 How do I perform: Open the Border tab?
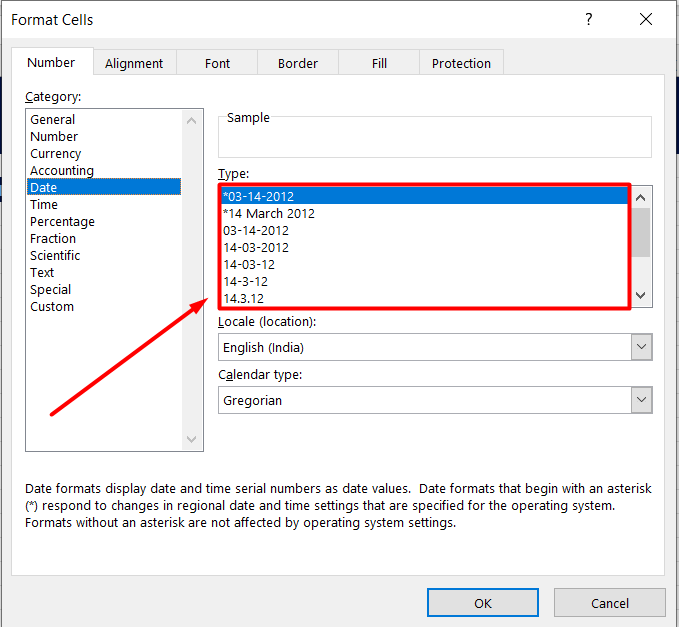pos(298,63)
